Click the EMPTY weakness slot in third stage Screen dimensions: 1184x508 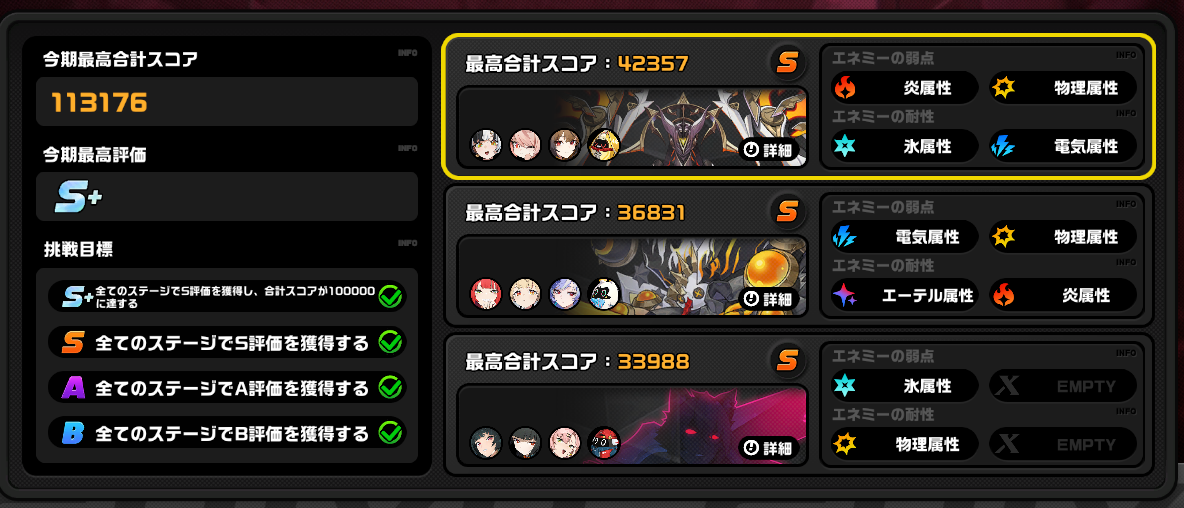pos(1063,386)
